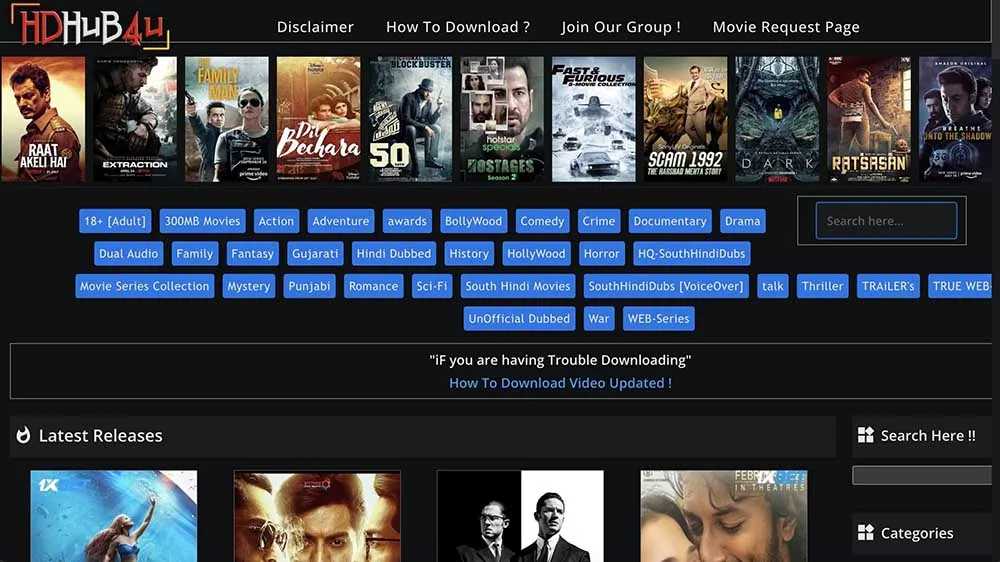Open the How To Download Video Updated link

560,383
